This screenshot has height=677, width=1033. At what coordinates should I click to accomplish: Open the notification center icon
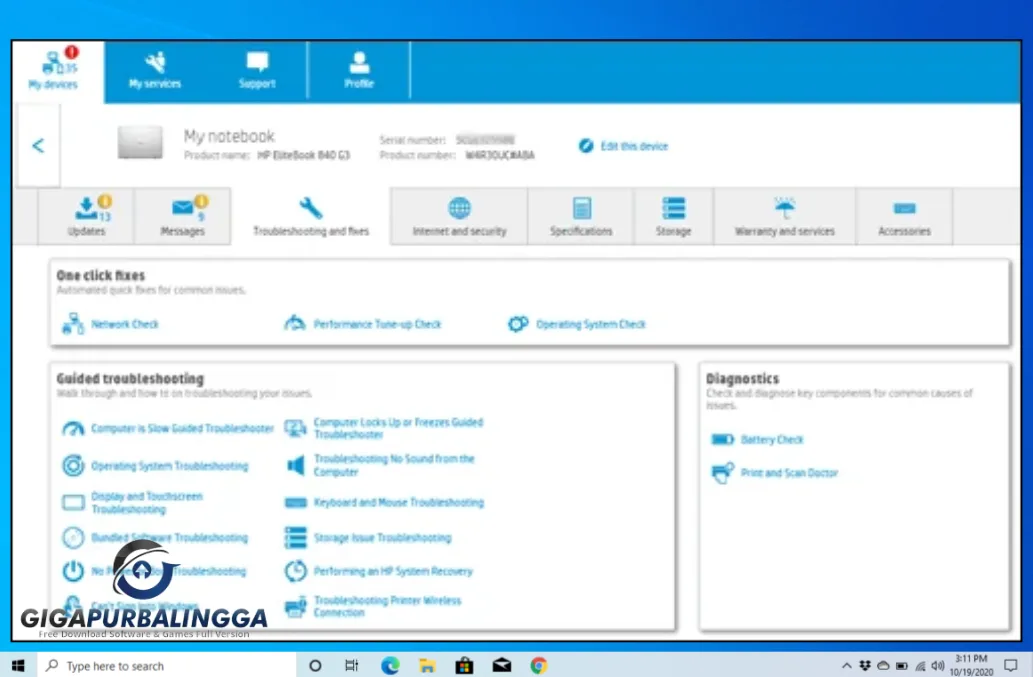[1011, 666]
